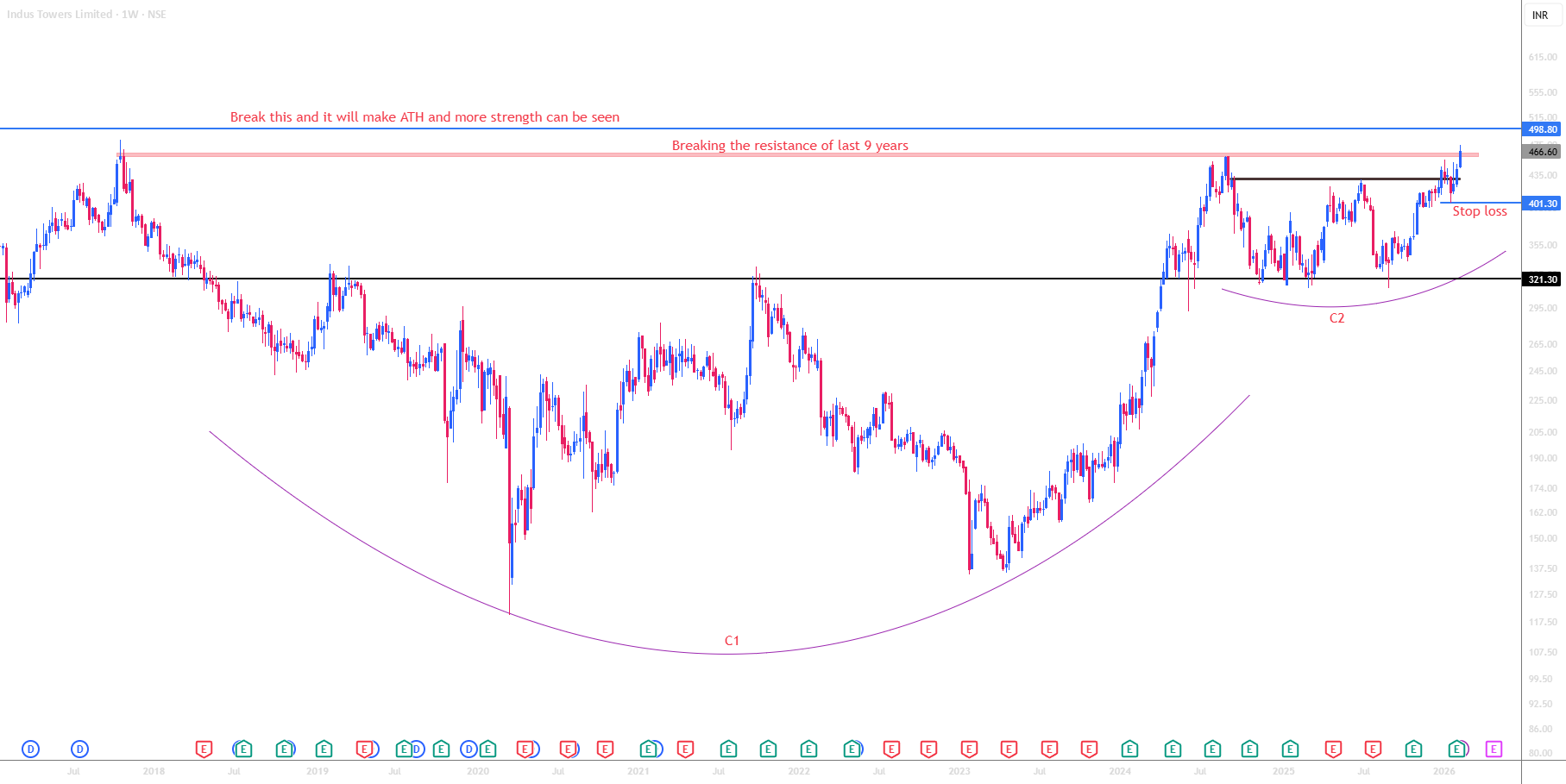Image resolution: width=1566 pixels, height=784 pixels.
Task: Open the green earnings marker above Jul 2024
Action: [1212, 750]
